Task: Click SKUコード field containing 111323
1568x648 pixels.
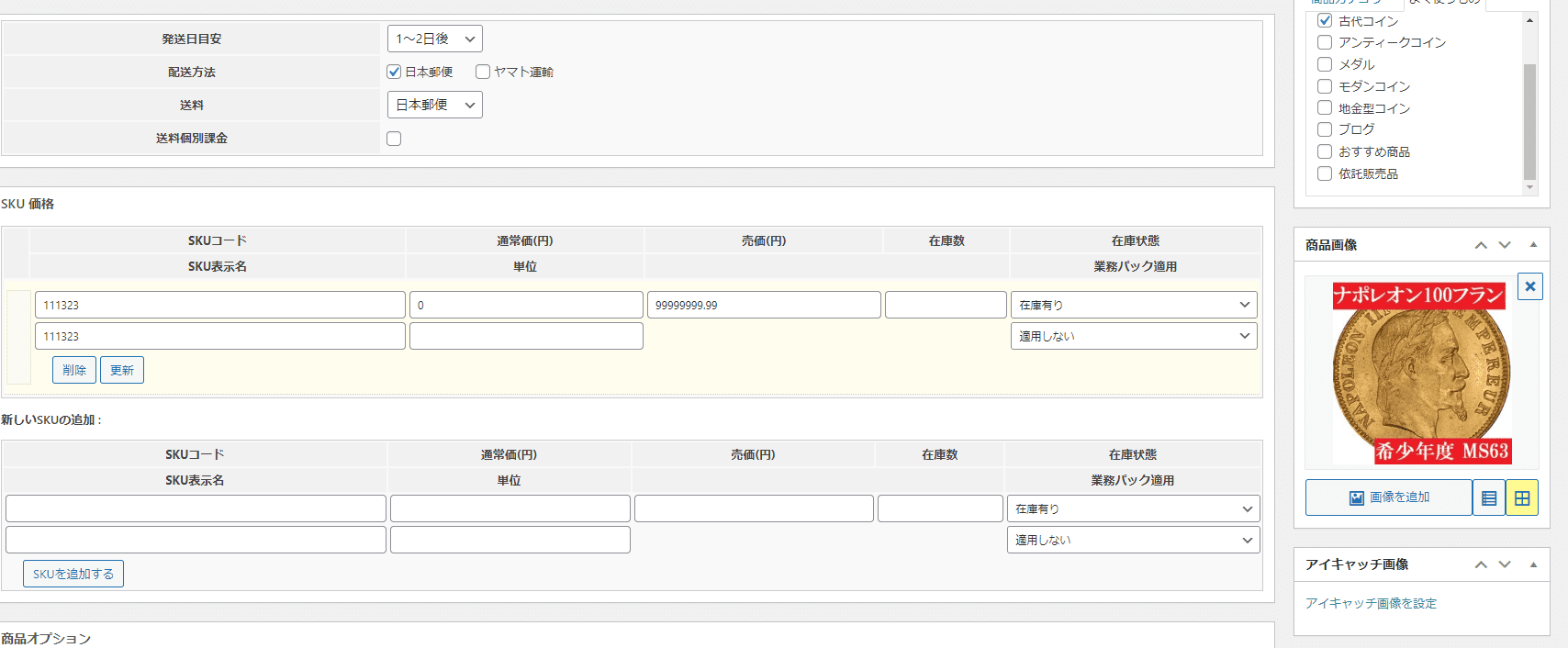Action: click(220, 305)
